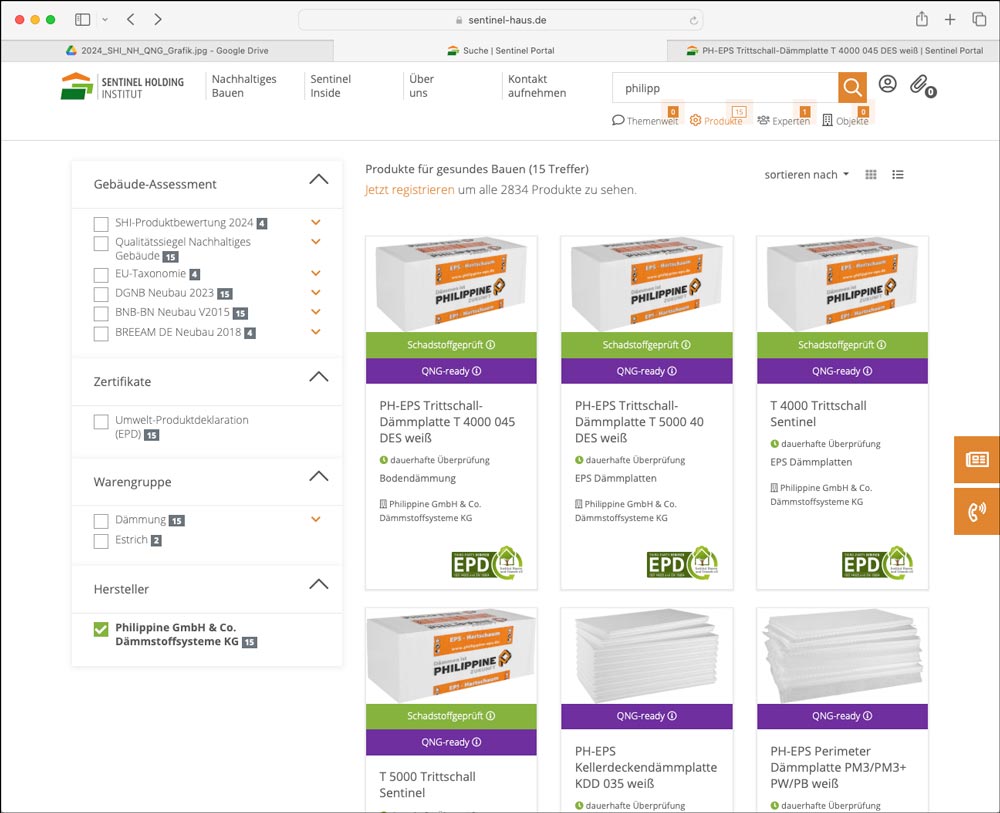Enable the EU-Taxonomie checkbox

click(x=101, y=275)
